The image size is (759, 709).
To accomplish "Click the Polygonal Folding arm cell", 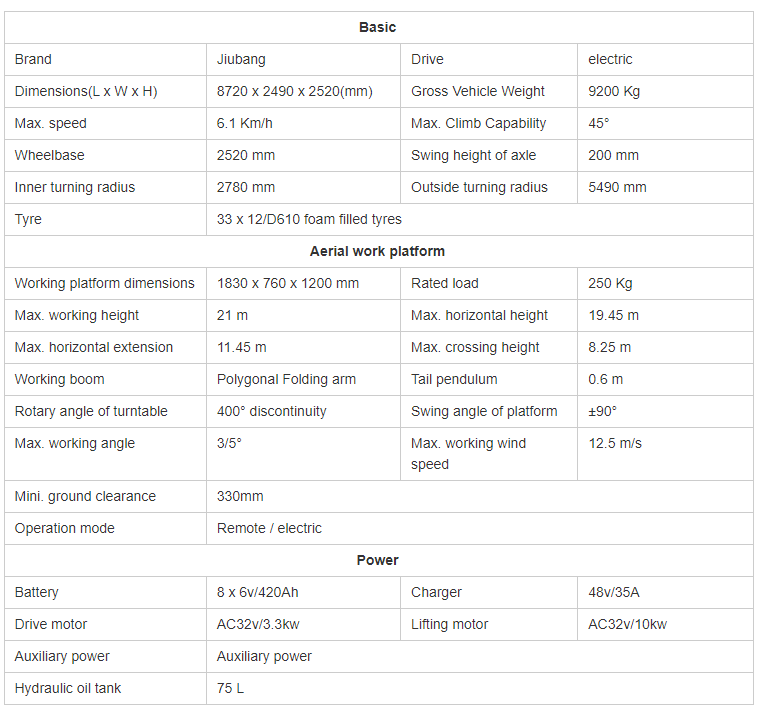I will point(286,379).
